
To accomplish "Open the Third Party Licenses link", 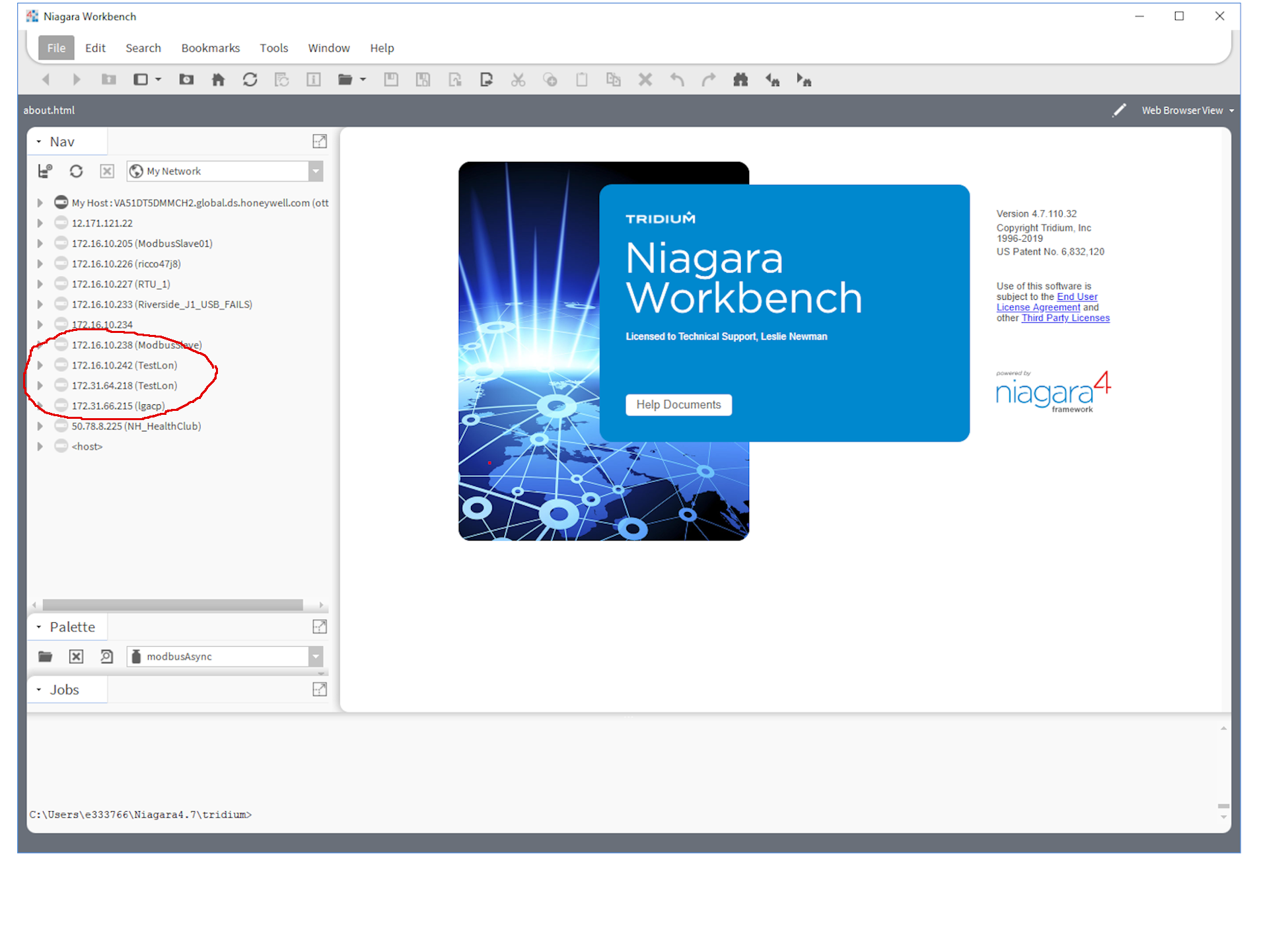I will click(1065, 318).
